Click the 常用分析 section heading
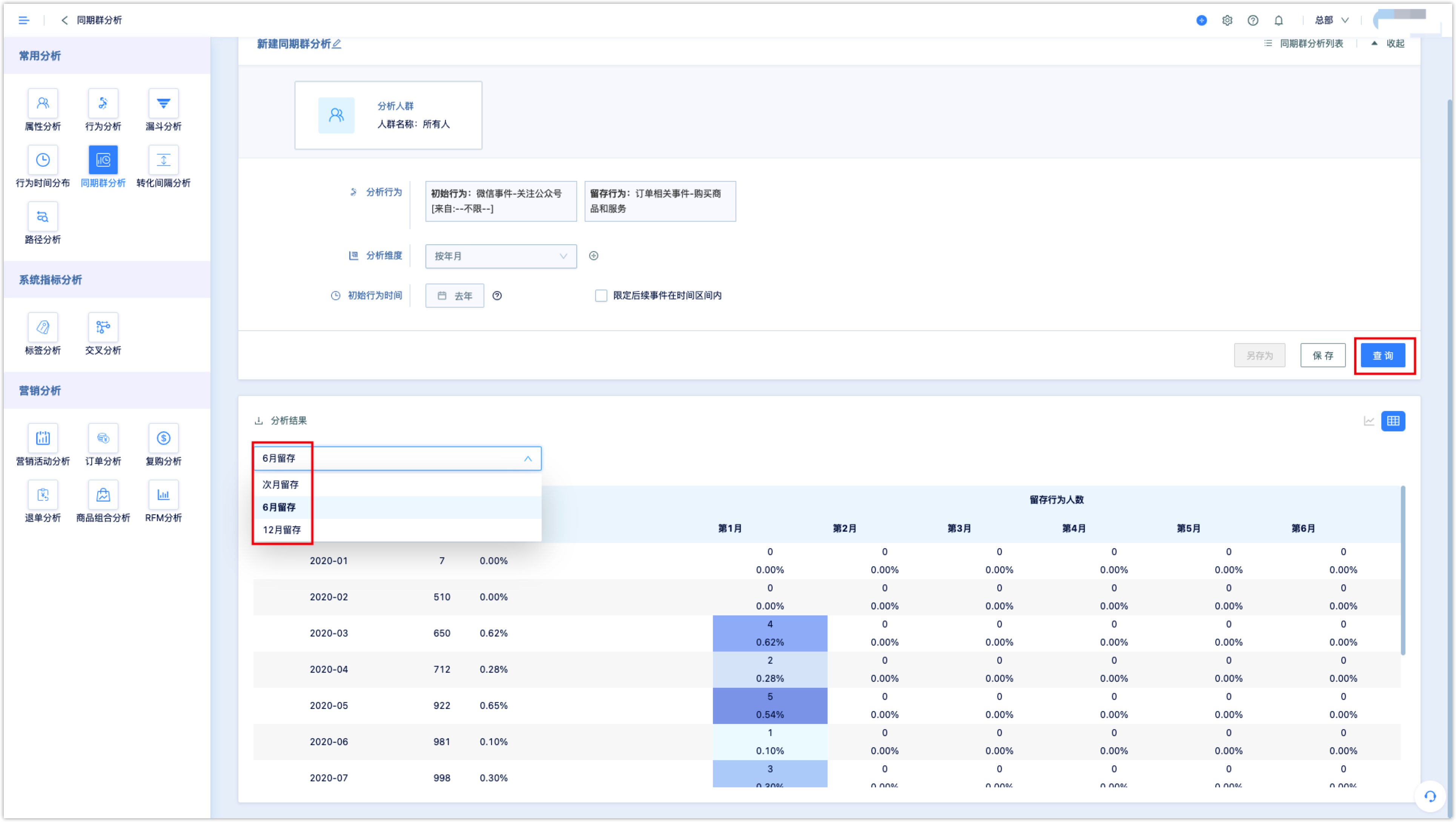1456x822 pixels. point(40,55)
